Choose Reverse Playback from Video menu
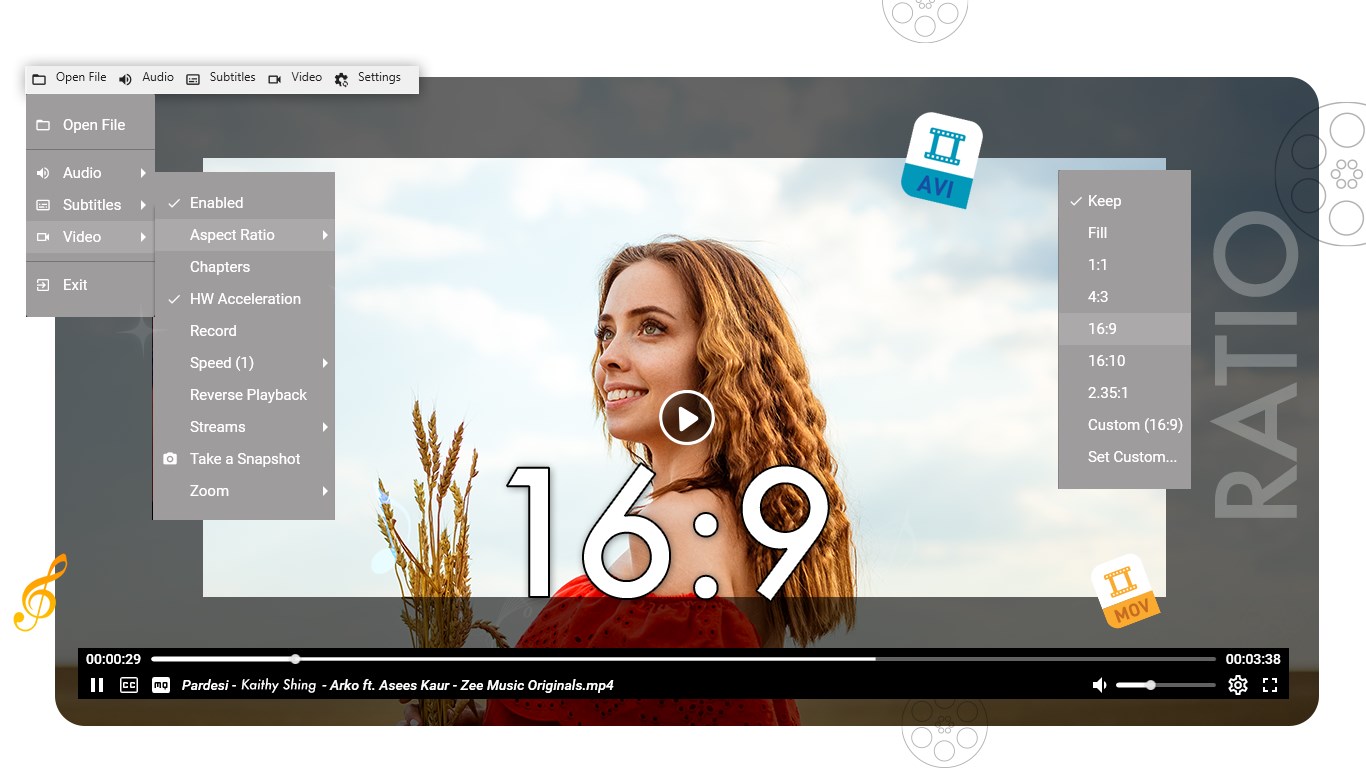 248,394
